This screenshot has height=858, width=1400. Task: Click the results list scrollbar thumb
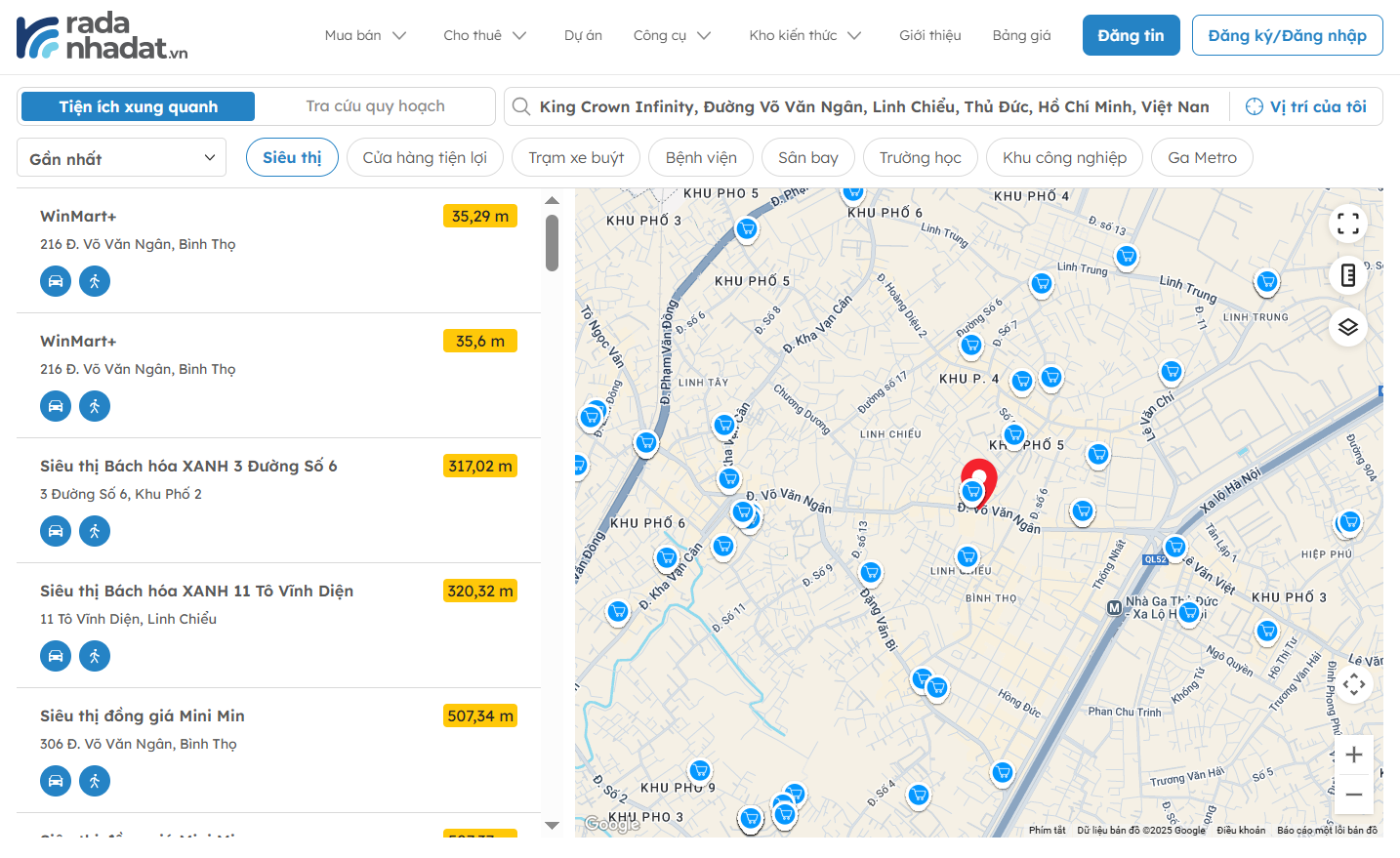[552, 243]
